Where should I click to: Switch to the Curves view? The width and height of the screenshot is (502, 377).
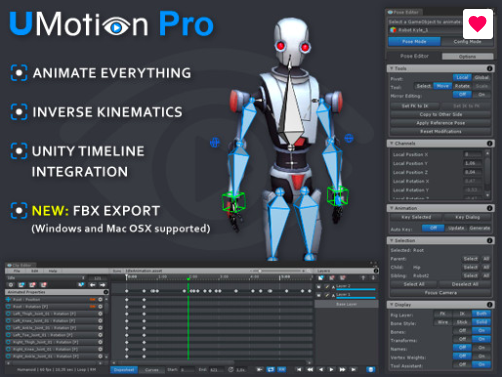tap(152, 370)
